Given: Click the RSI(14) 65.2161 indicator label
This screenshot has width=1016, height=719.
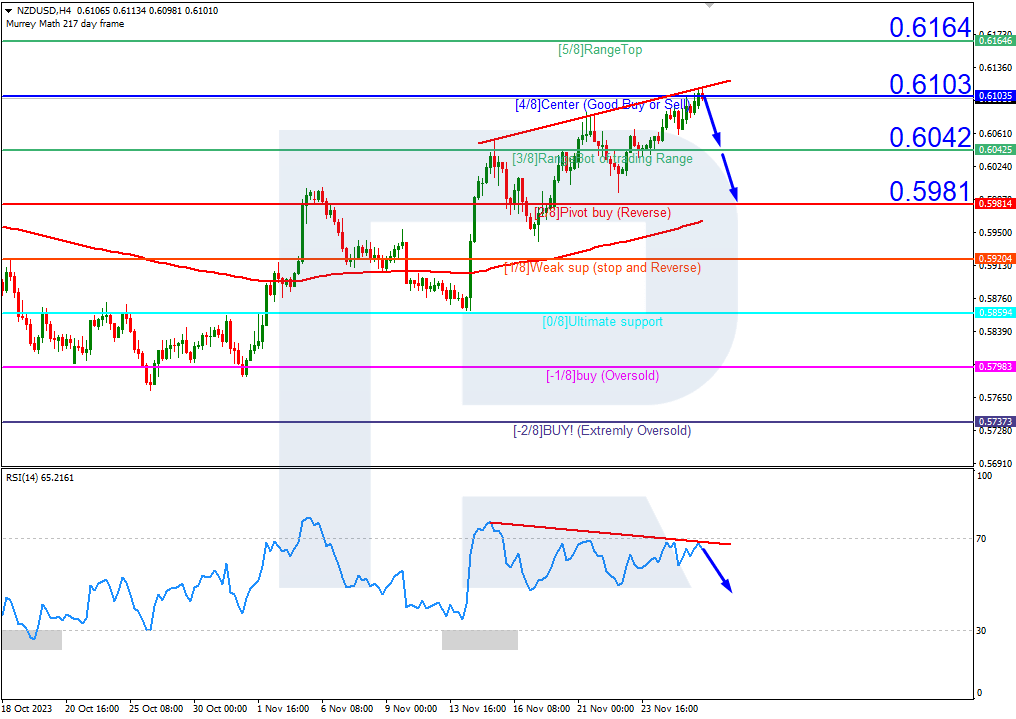Looking at the screenshot, I should [x=42, y=478].
